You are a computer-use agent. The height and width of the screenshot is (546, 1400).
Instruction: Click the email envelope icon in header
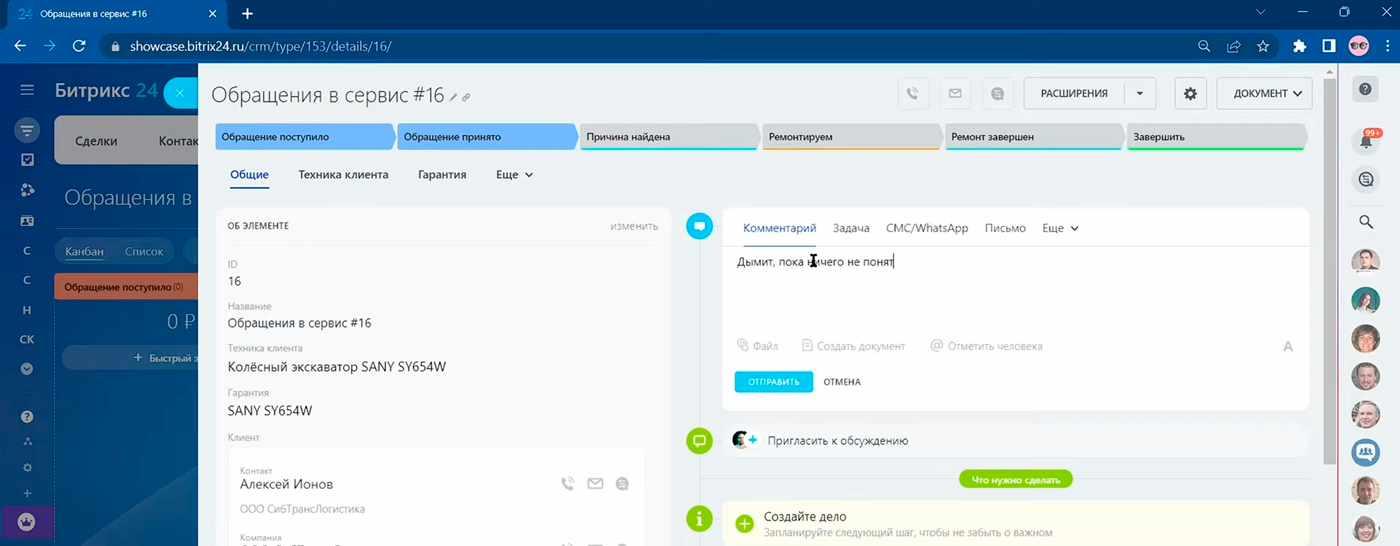click(x=955, y=93)
